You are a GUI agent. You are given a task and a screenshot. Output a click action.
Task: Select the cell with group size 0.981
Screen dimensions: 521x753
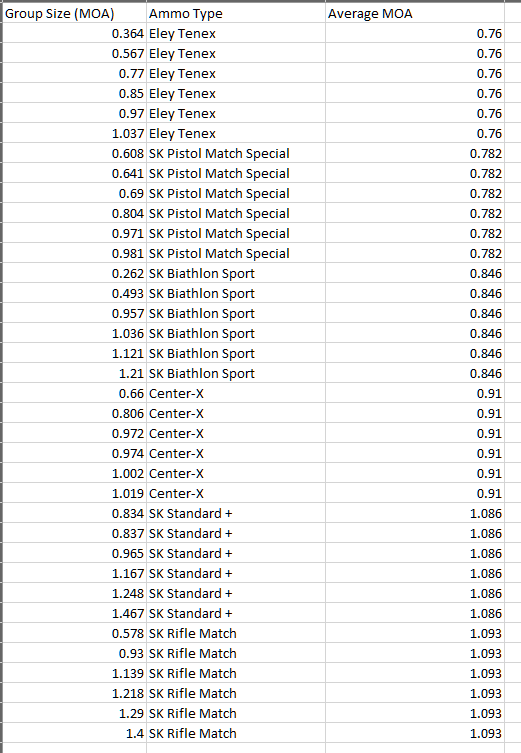(x=74, y=254)
